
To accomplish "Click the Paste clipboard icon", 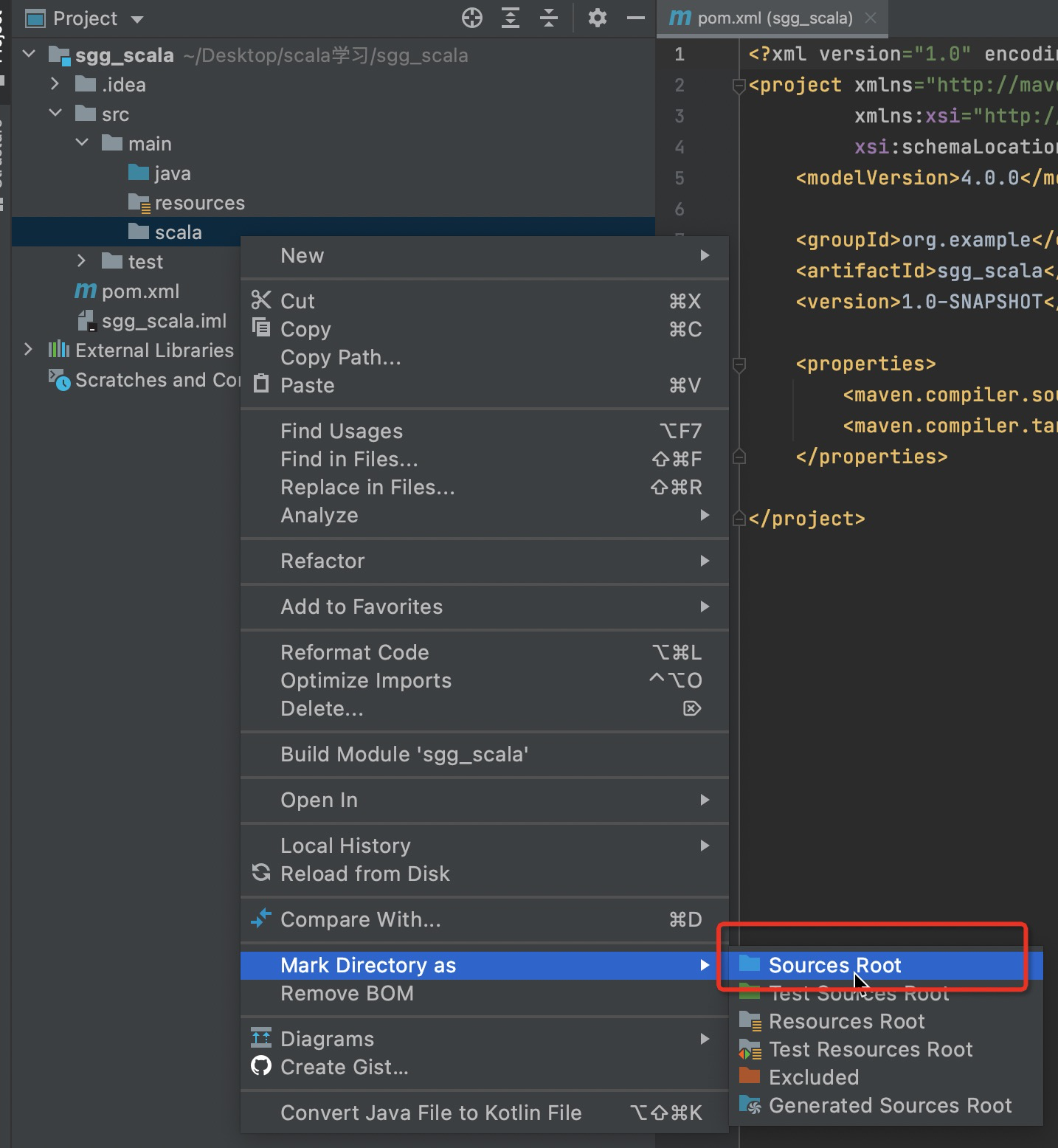I will coord(261,384).
